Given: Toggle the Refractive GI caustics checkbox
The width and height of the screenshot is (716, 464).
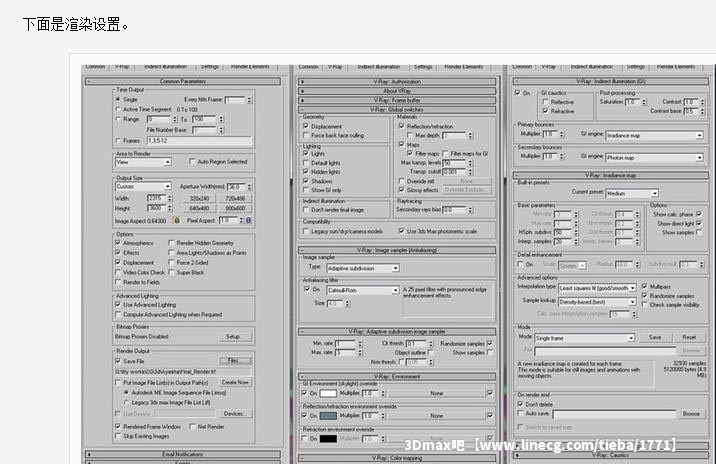Looking at the screenshot, I should pos(546,111).
